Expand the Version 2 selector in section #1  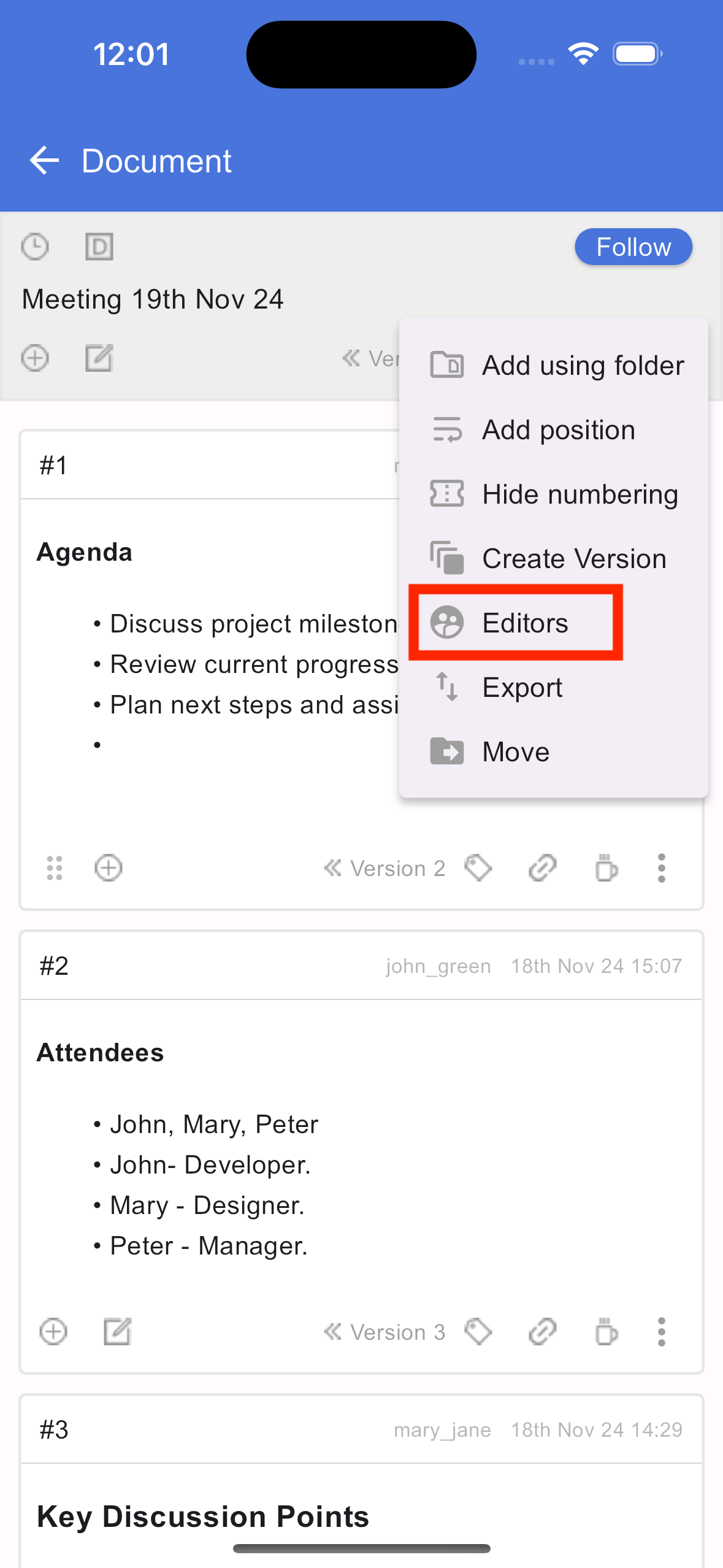click(x=384, y=868)
